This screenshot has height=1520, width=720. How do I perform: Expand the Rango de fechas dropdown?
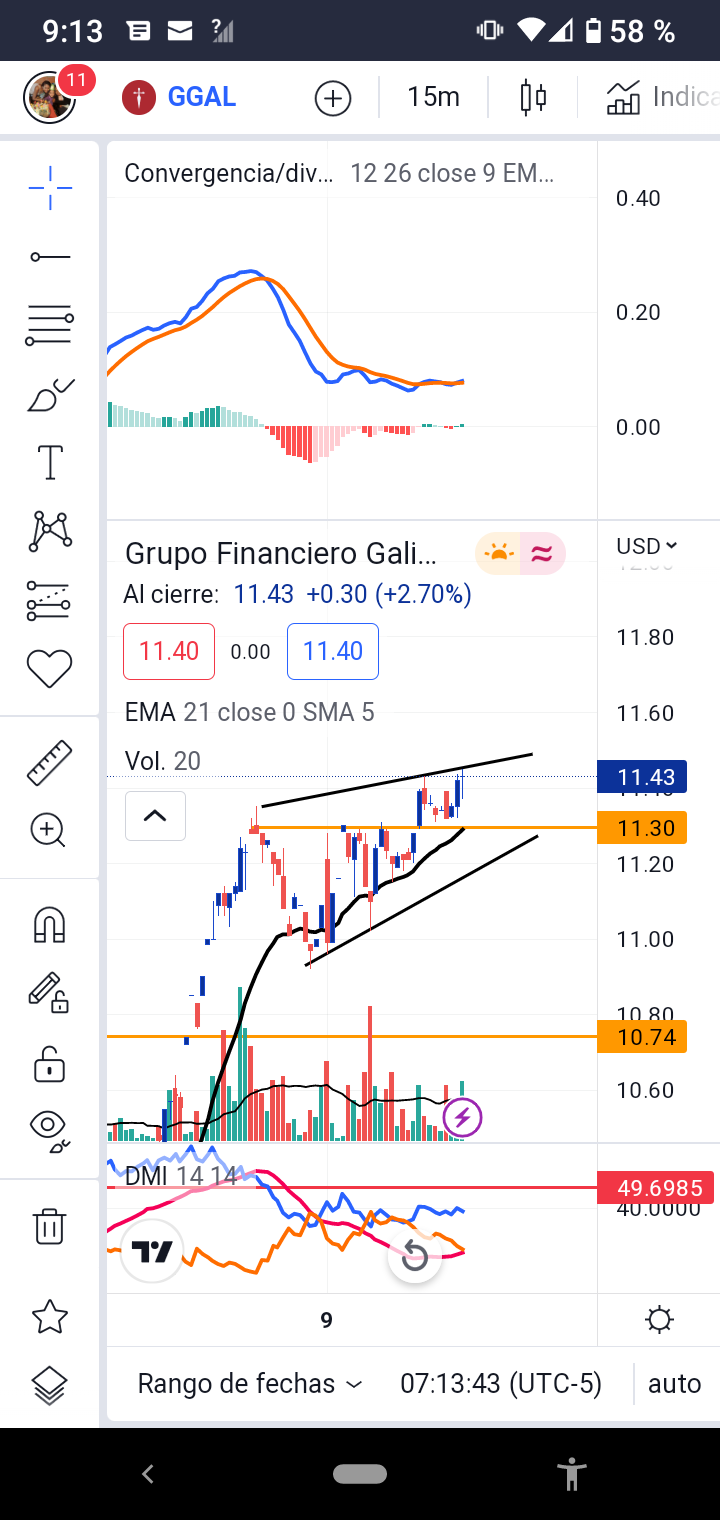pos(250,1384)
